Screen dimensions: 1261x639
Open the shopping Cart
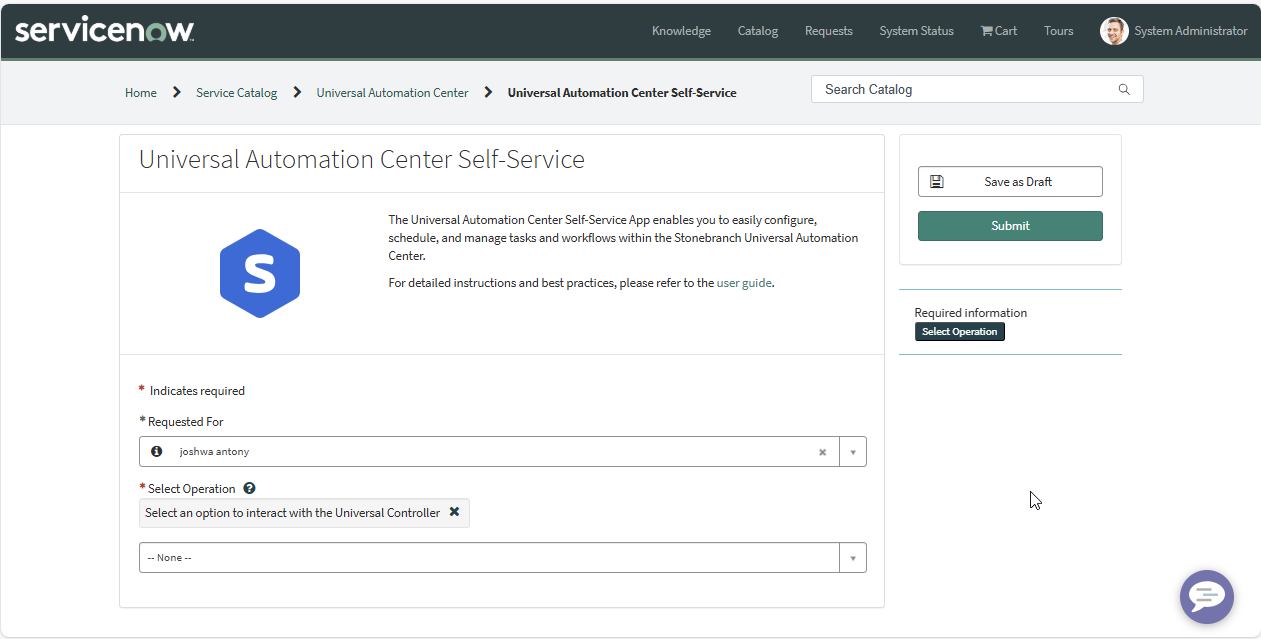click(x=999, y=31)
